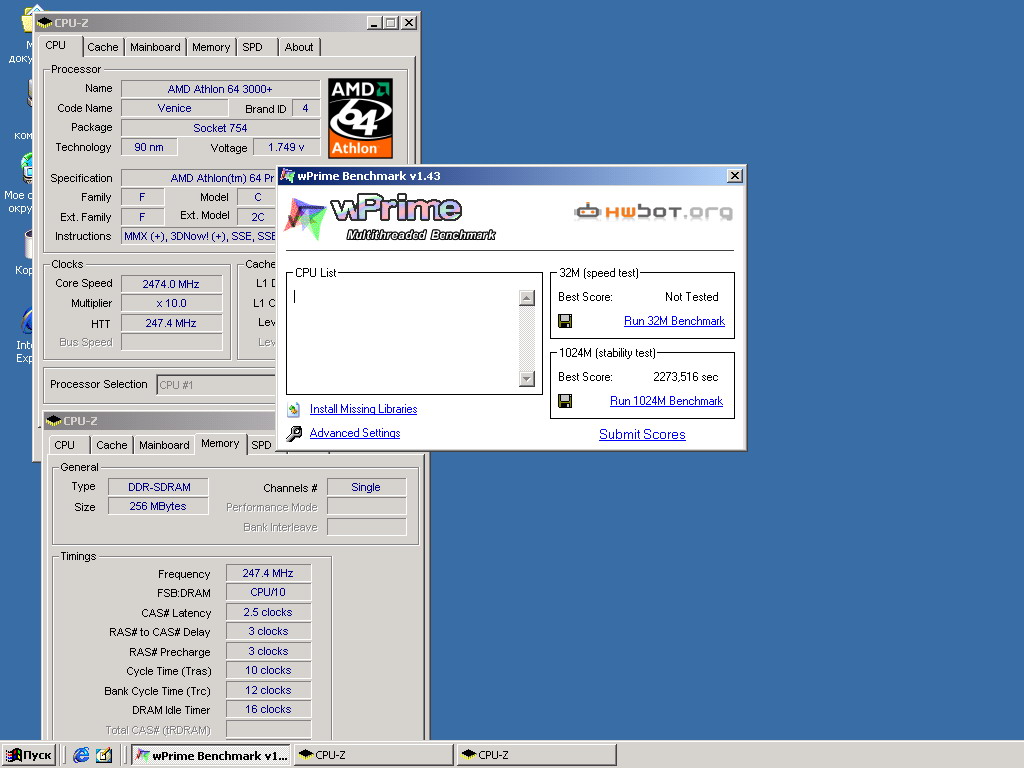Click the save icon beside Run 1024M Benchmark
Viewport: 1024px width, 768px height.
pyautogui.click(x=565, y=401)
